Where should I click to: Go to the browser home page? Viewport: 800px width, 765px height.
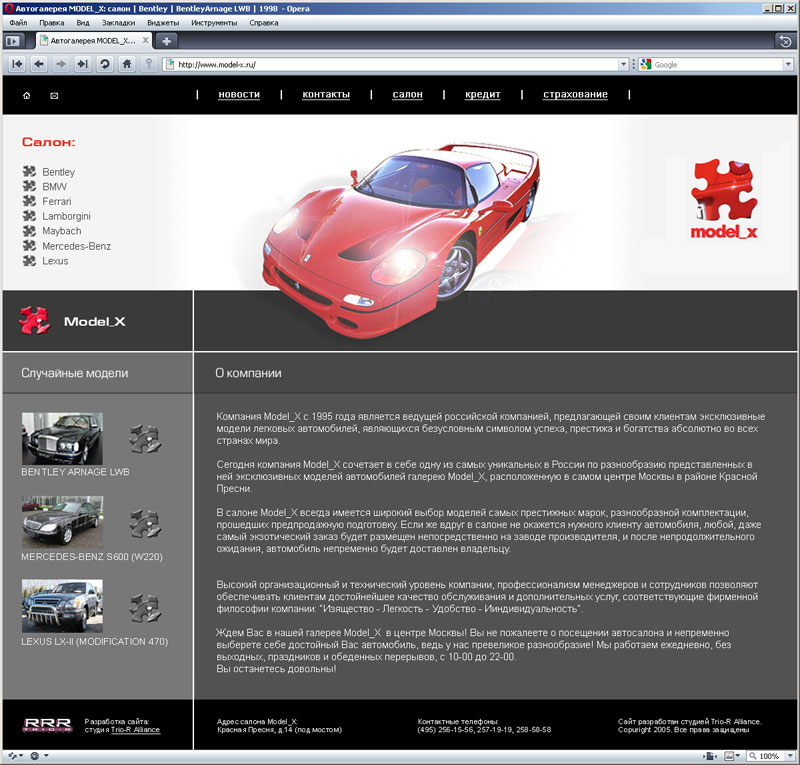(127, 64)
